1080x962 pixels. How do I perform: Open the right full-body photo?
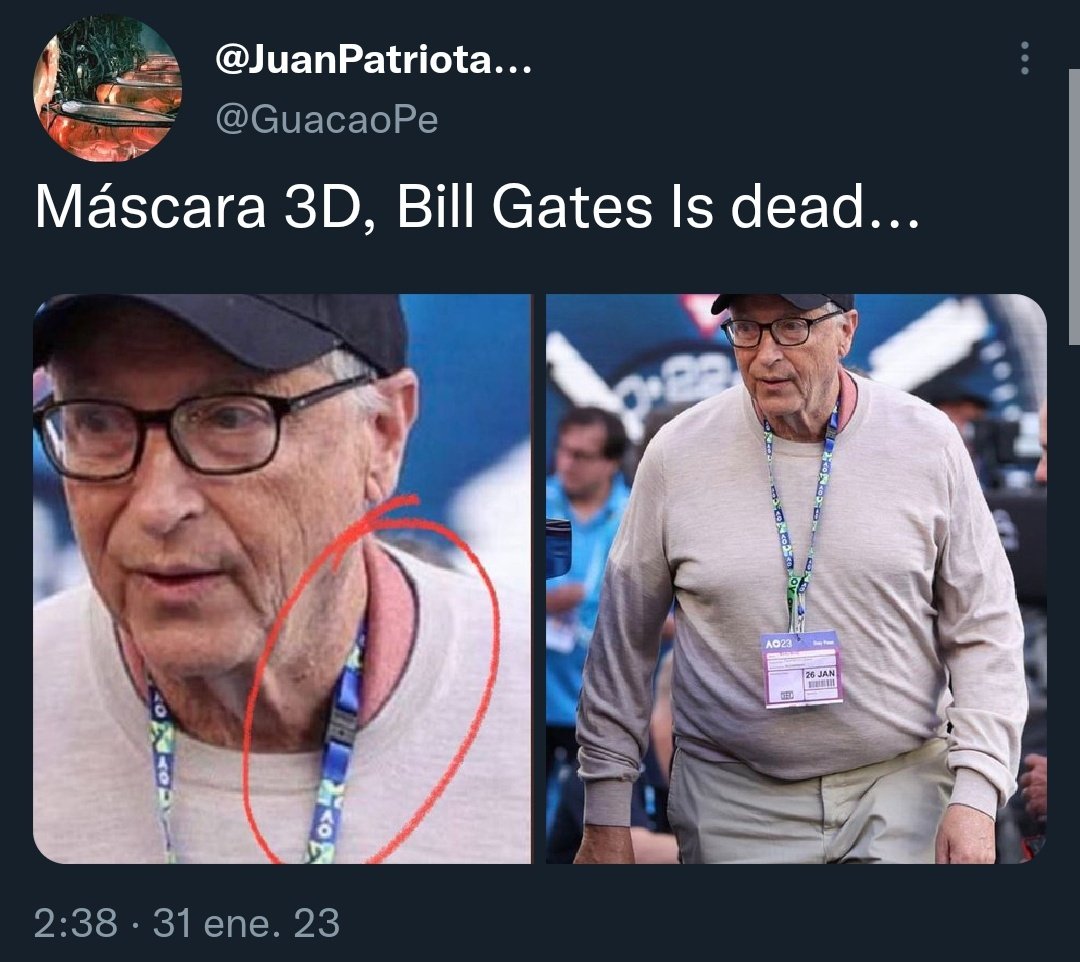point(796,578)
